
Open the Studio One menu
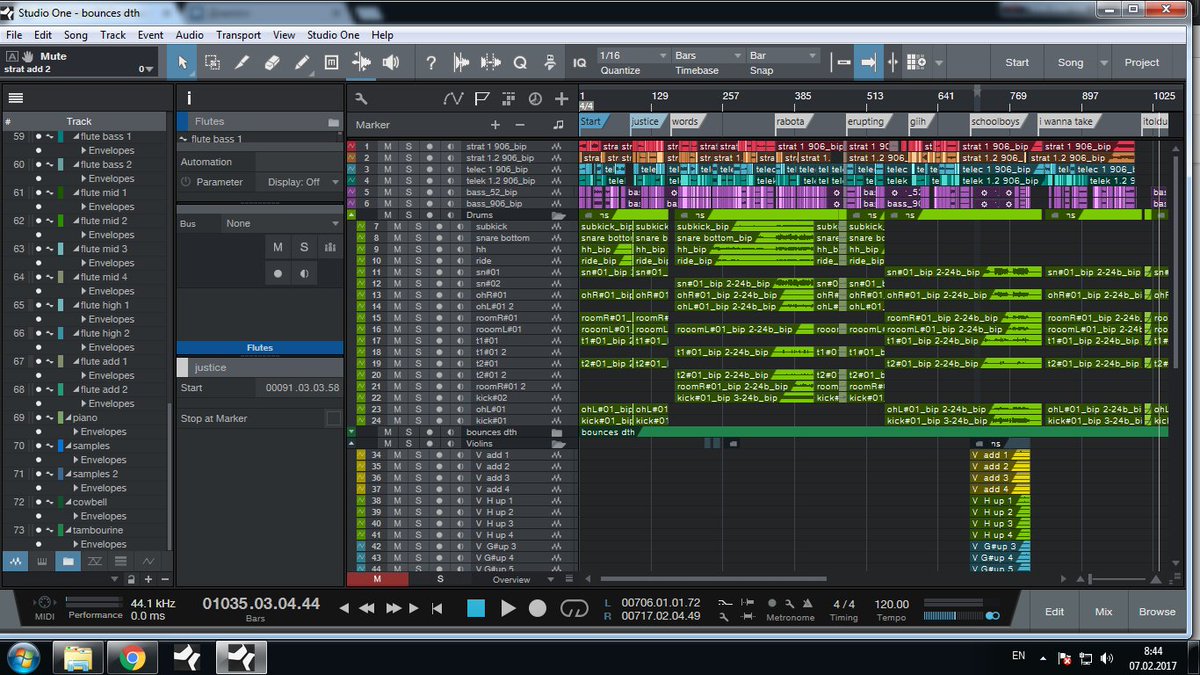(333, 35)
